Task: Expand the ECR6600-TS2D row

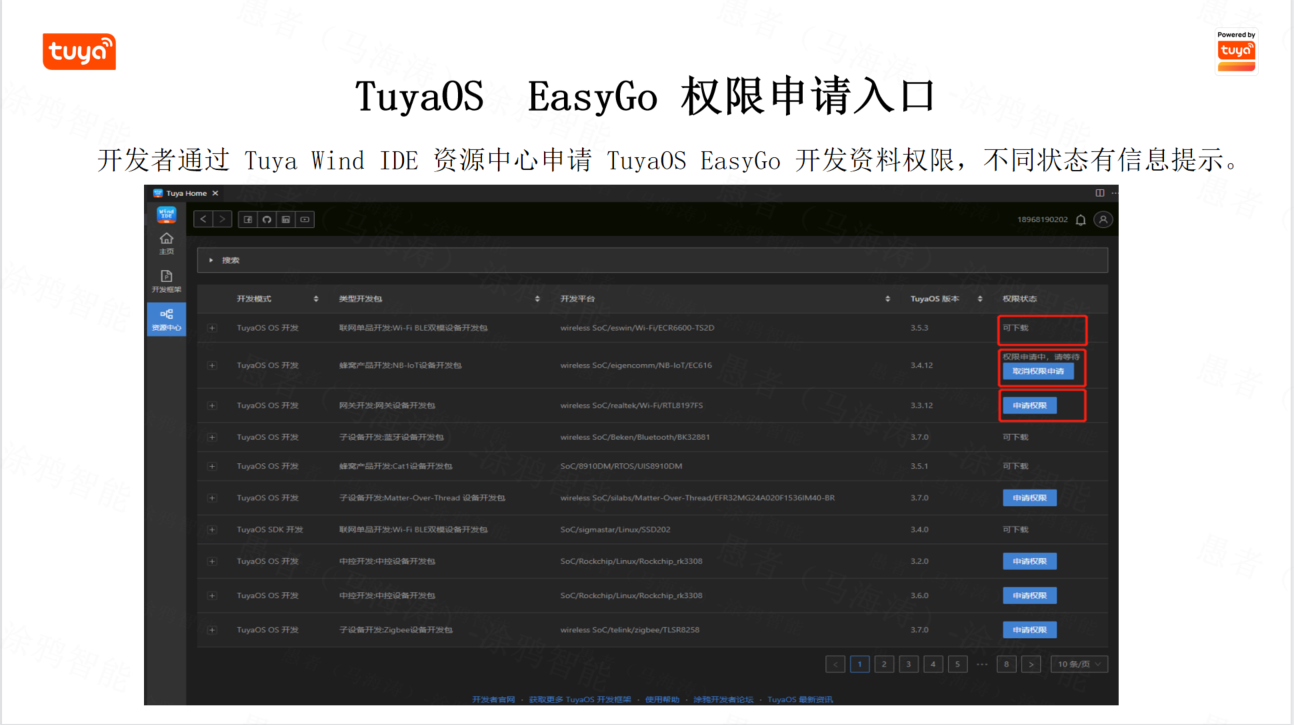Action: click(x=211, y=328)
